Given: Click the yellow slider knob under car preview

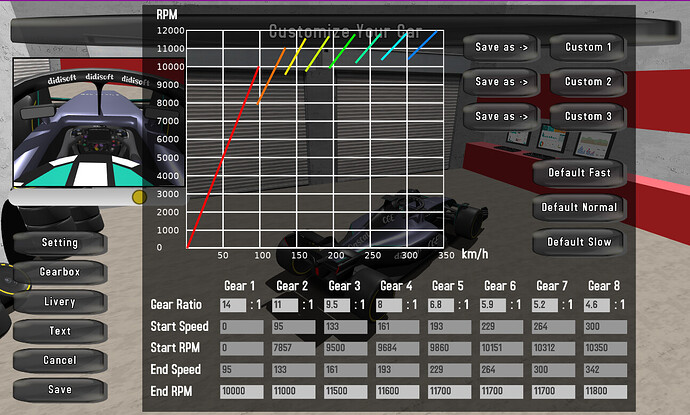Looking at the screenshot, I should 139,197.
